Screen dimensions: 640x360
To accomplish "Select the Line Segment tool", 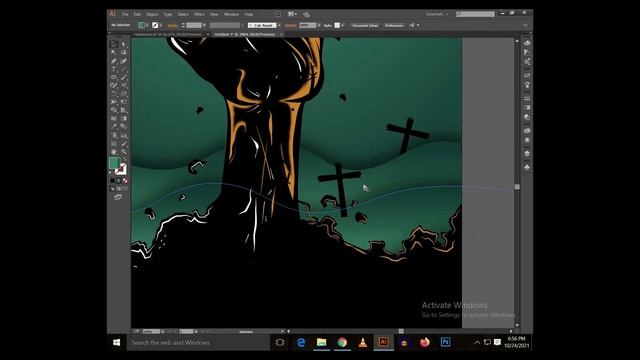I will click(x=124, y=69).
